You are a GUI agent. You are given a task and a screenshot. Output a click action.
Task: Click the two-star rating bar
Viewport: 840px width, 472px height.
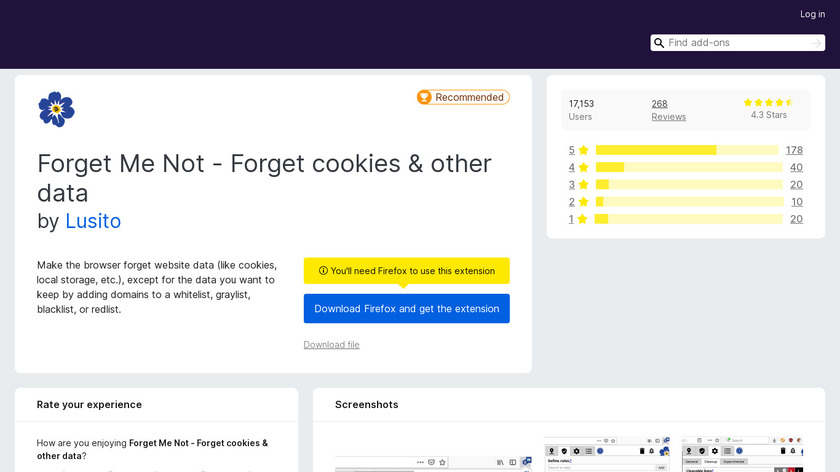click(687, 201)
